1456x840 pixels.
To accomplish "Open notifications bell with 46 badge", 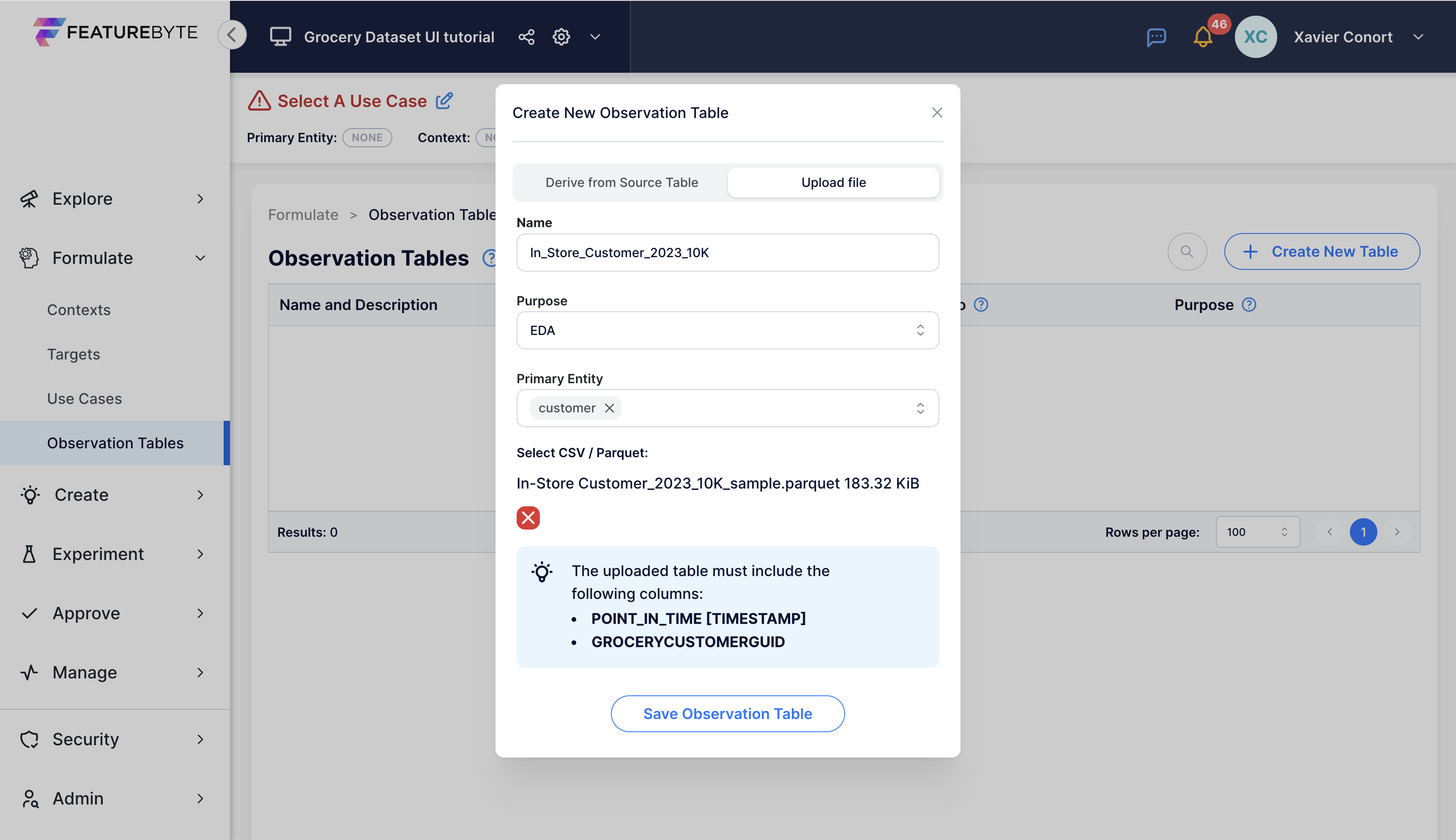I will click(1204, 37).
